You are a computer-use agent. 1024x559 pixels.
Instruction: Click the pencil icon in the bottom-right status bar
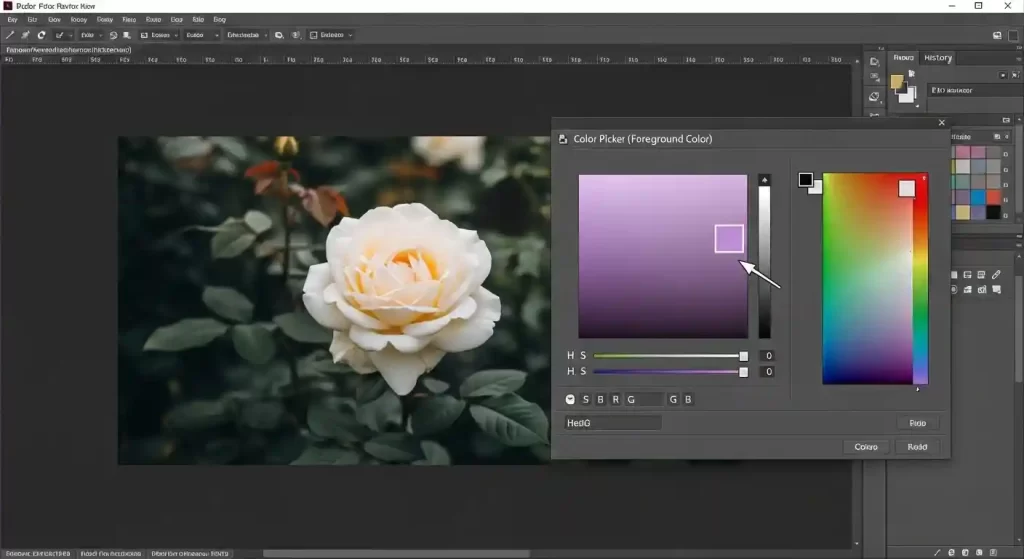(937, 552)
